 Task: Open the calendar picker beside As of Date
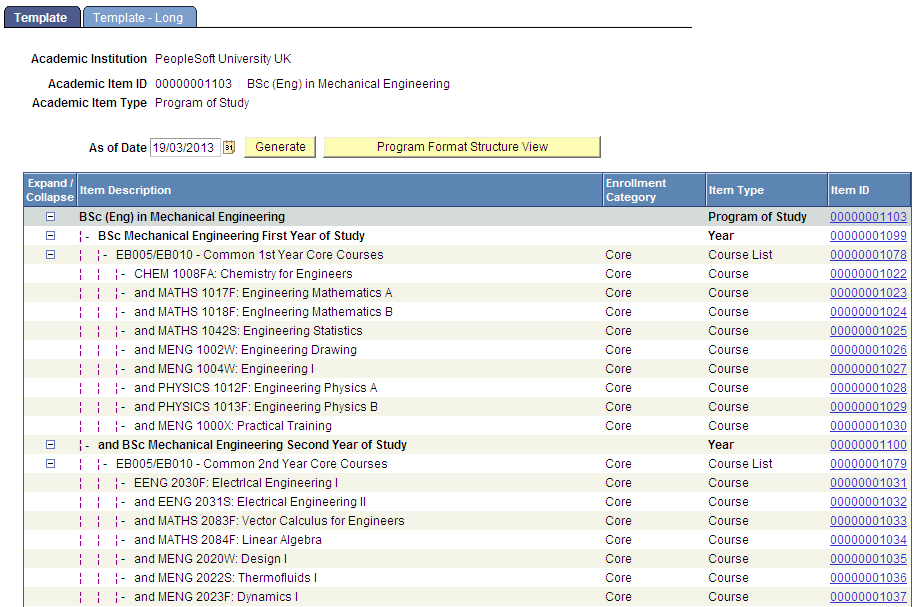[229, 147]
